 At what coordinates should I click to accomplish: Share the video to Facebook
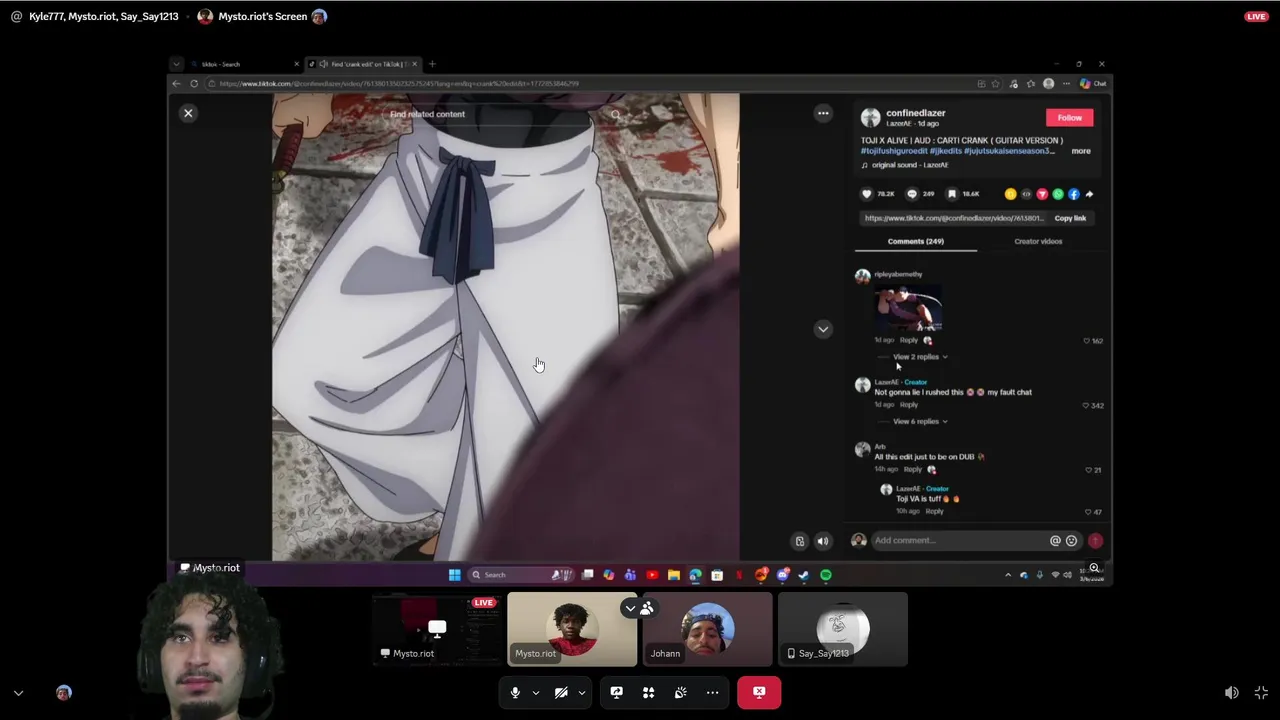[x=1074, y=194]
